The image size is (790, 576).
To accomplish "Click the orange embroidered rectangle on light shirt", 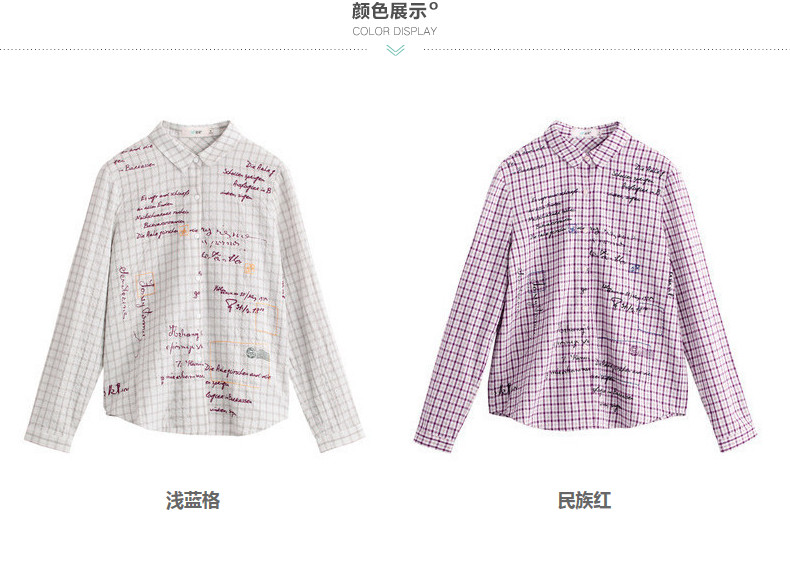I will click(239, 364).
